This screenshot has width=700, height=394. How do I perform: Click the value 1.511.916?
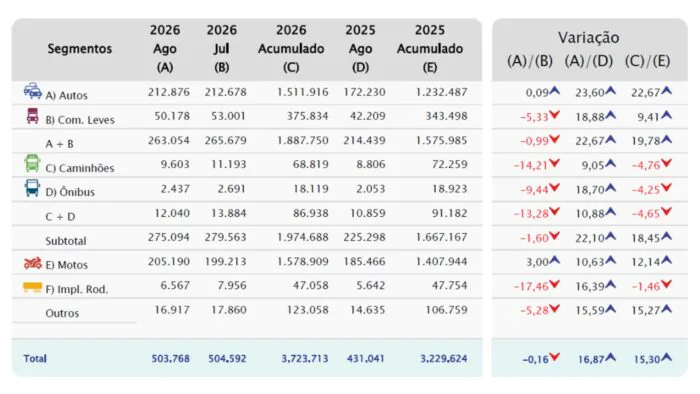click(x=303, y=92)
